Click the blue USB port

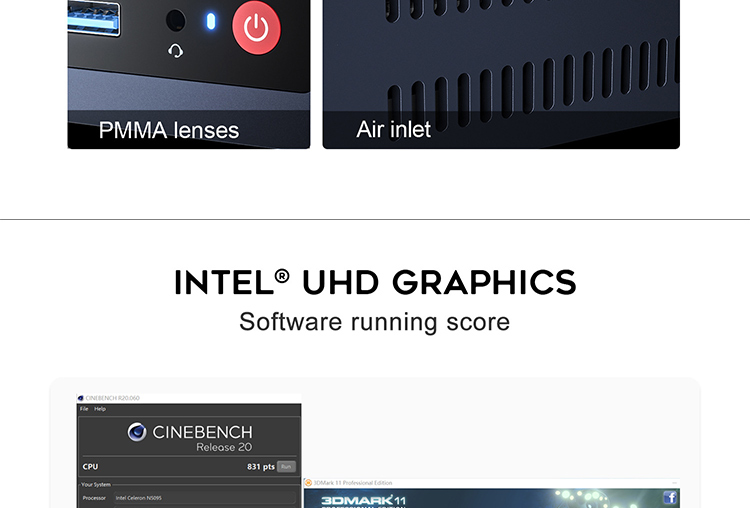pos(93,18)
